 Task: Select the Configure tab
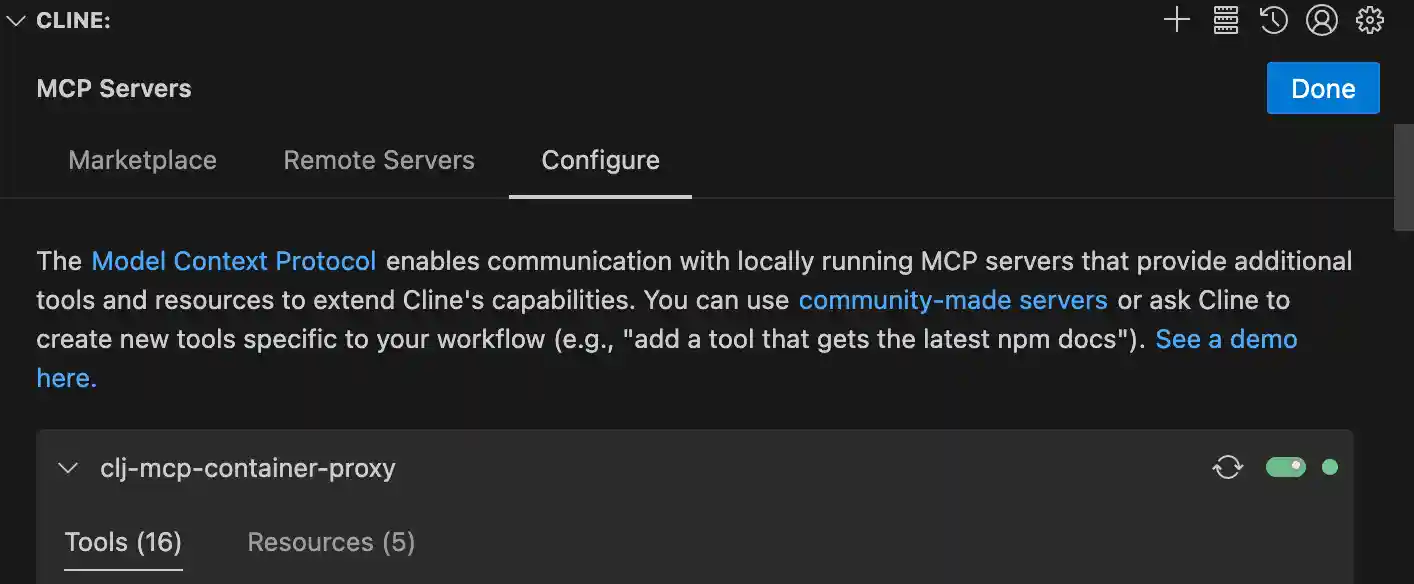coord(600,160)
